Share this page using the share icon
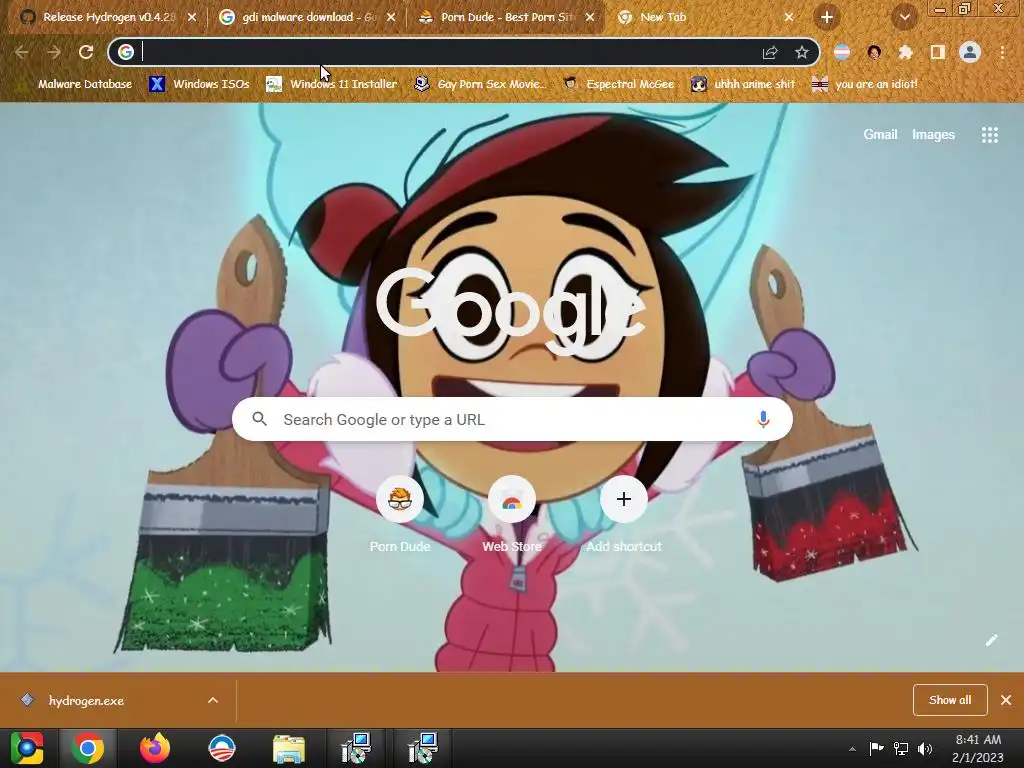 [x=770, y=52]
